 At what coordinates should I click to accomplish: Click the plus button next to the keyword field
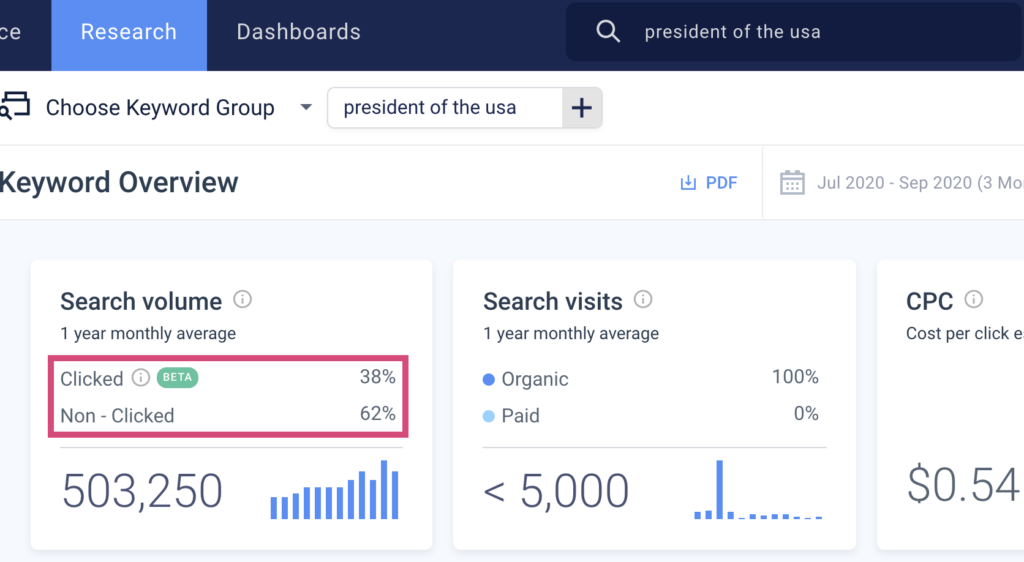pos(582,108)
